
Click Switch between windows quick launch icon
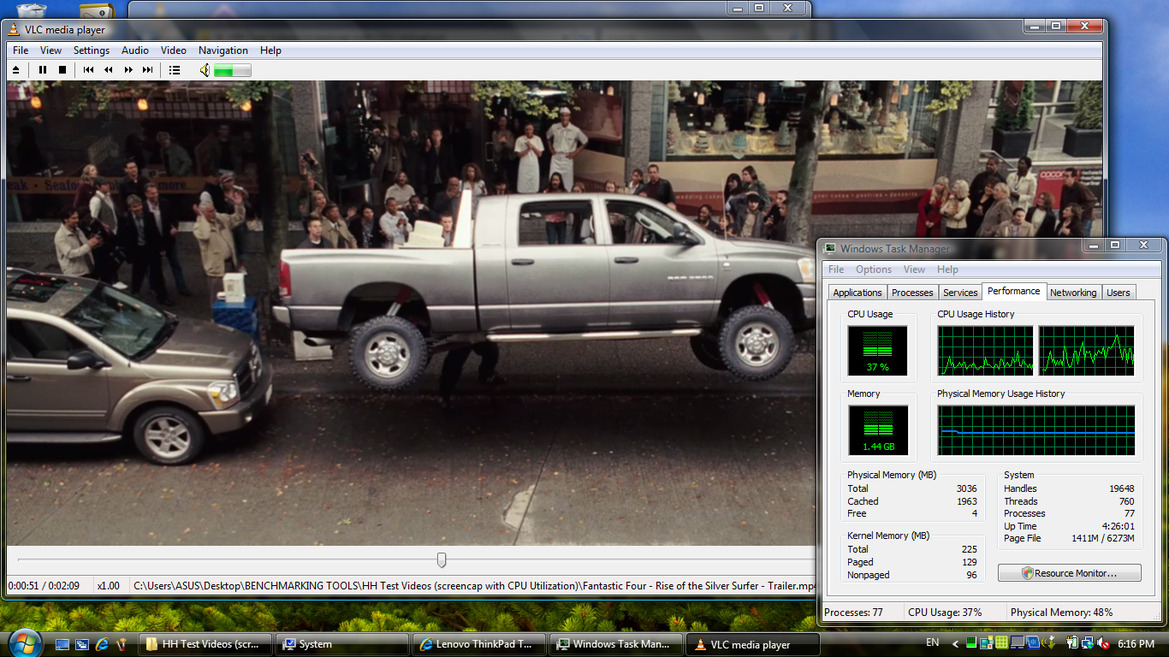tap(82, 644)
